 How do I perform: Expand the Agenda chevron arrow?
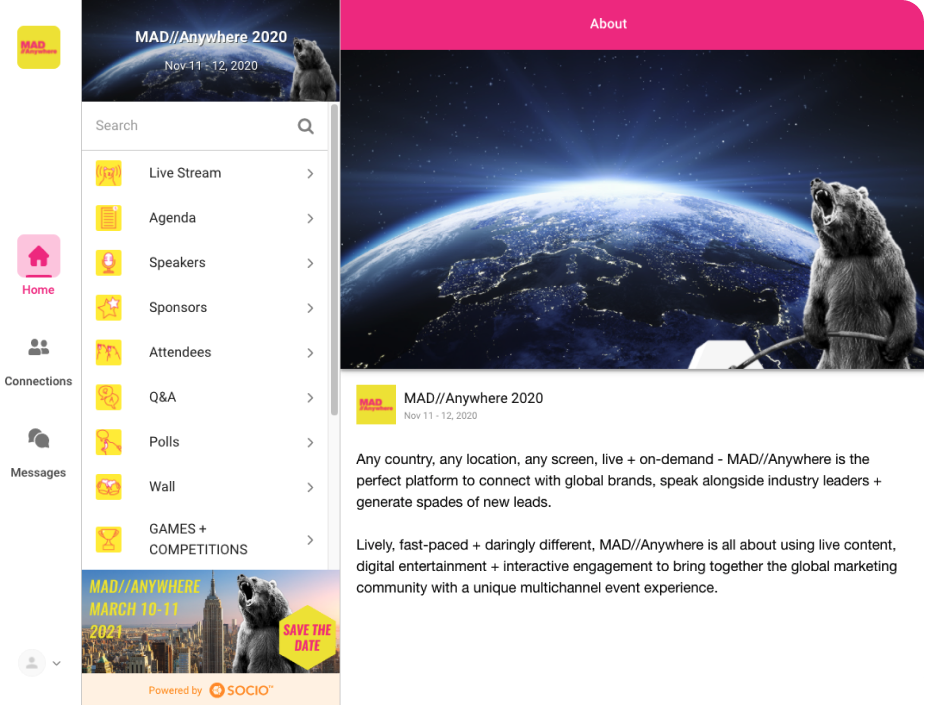tap(310, 218)
